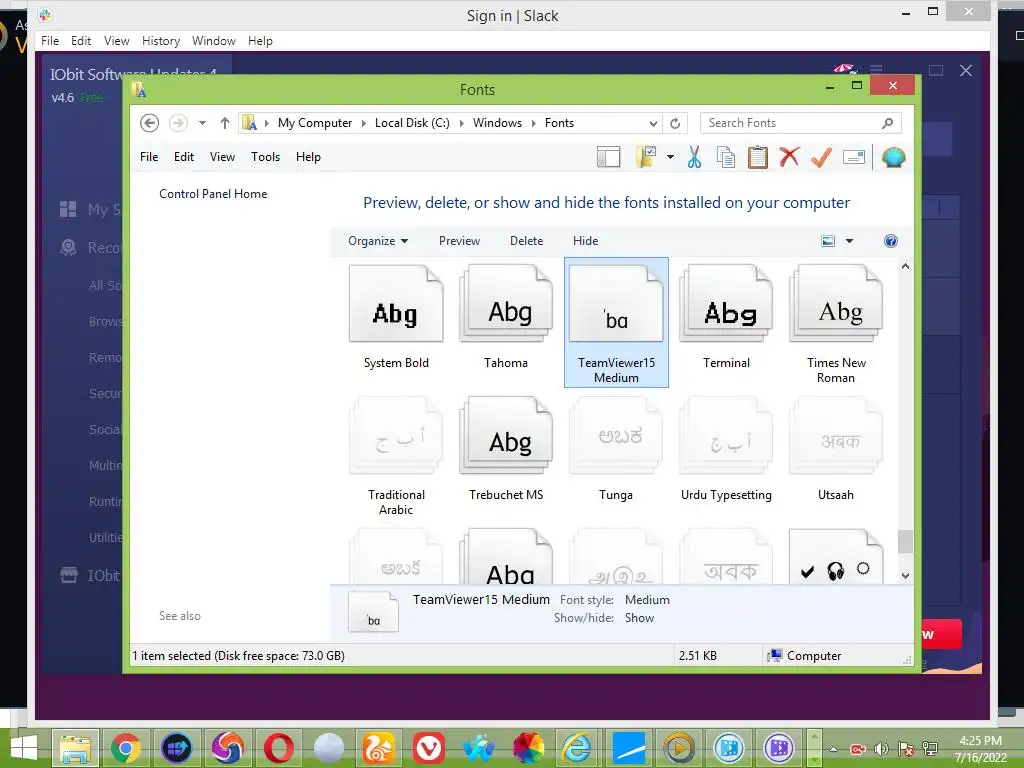Click in the Search Fonts field

790,123
